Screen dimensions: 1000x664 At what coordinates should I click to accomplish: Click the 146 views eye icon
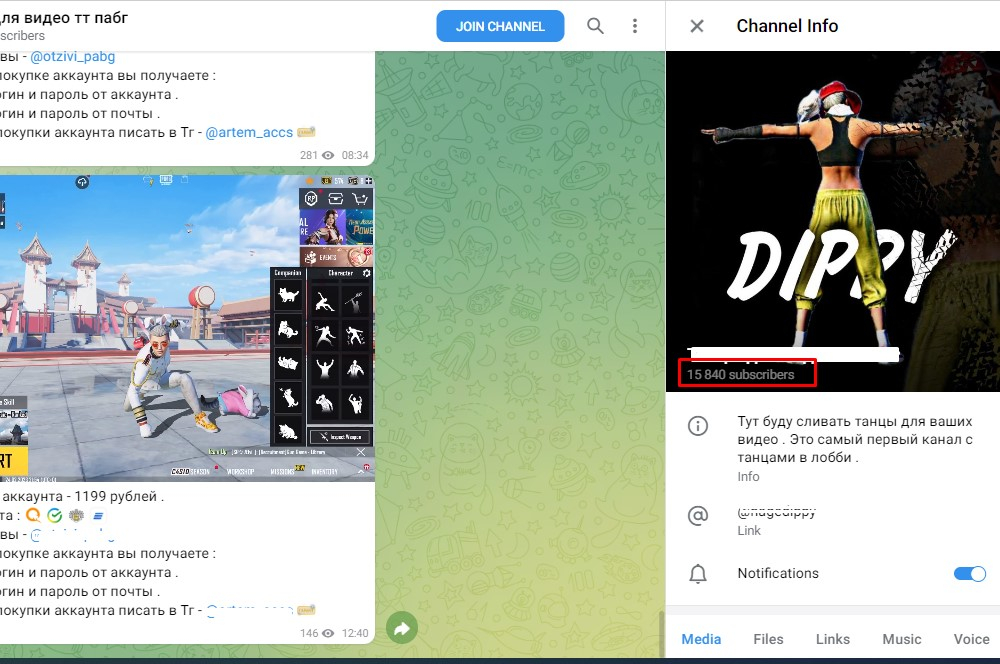coord(328,633)
